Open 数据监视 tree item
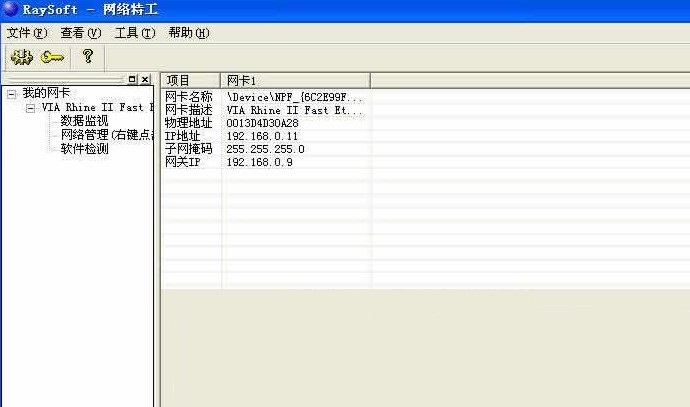The image size is (690, 407). point(84,121)
